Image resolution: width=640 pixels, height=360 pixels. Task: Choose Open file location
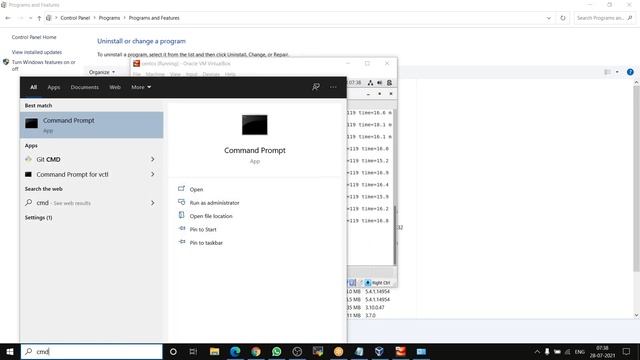[211, 216]
